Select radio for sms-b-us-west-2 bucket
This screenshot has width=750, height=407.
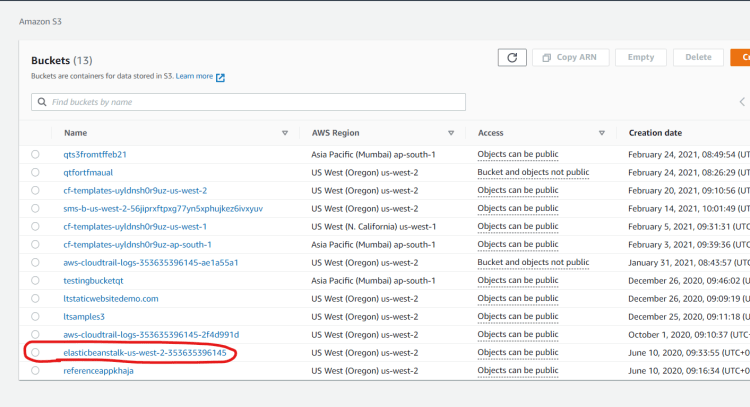pyautogui.click(x=35, y=209)
